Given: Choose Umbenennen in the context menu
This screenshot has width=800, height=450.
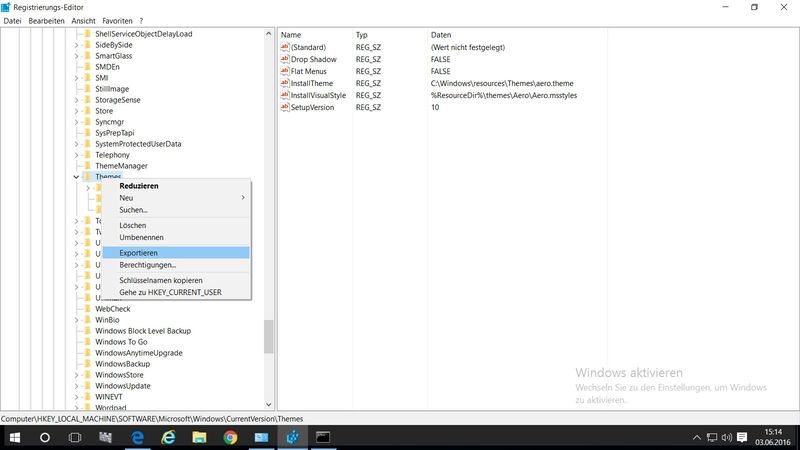Looking at the screenshot, I should click(x=176, y=237).
